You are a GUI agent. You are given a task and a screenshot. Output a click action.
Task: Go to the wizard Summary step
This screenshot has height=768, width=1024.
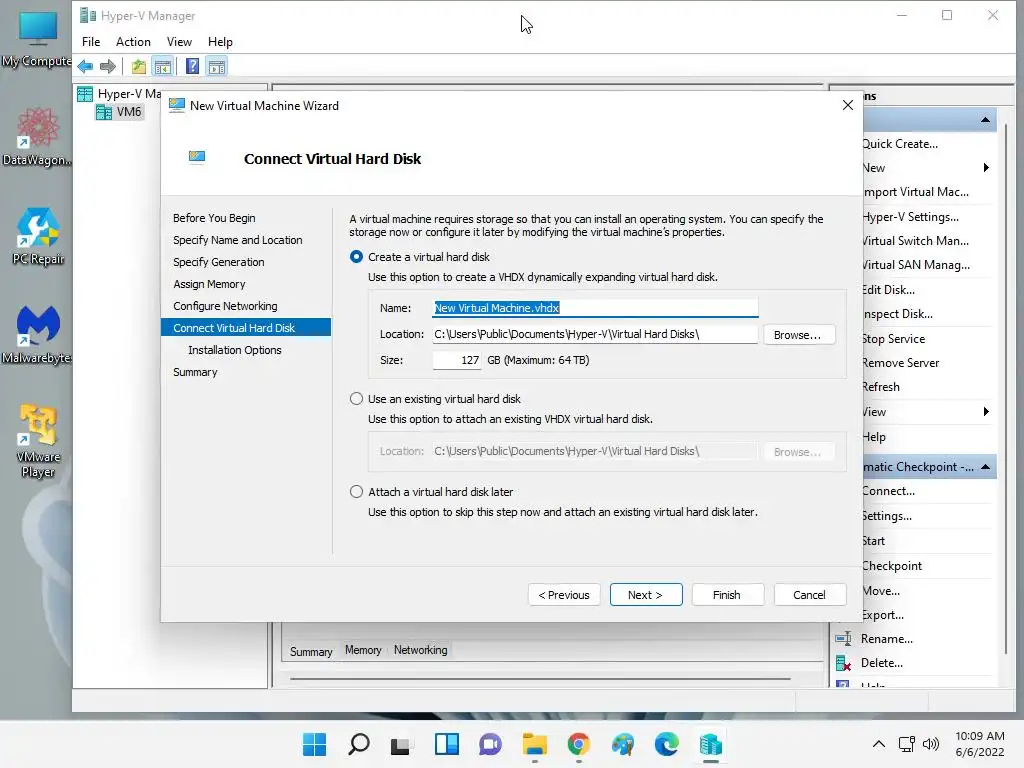[x=195, y=372]
